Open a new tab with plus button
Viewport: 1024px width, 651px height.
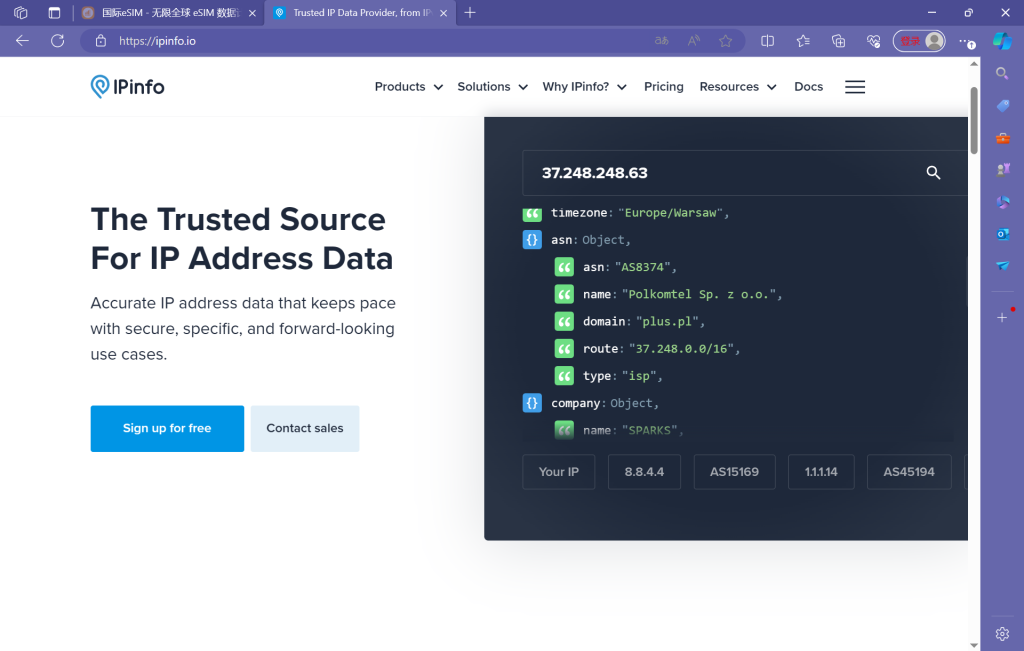click(x=470, y=12)
